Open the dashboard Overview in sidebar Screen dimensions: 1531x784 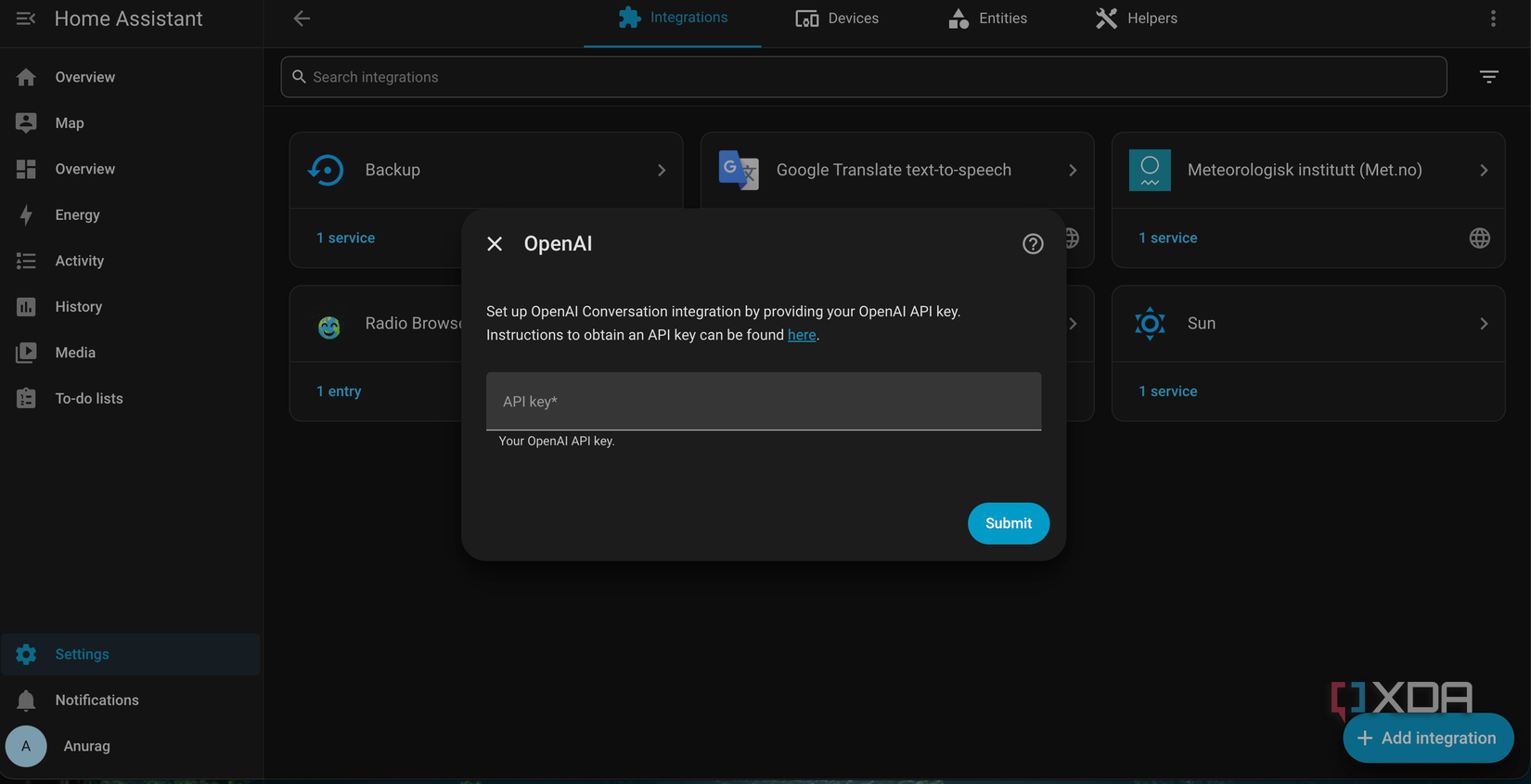pyautogui.click(x=132, y=169)
